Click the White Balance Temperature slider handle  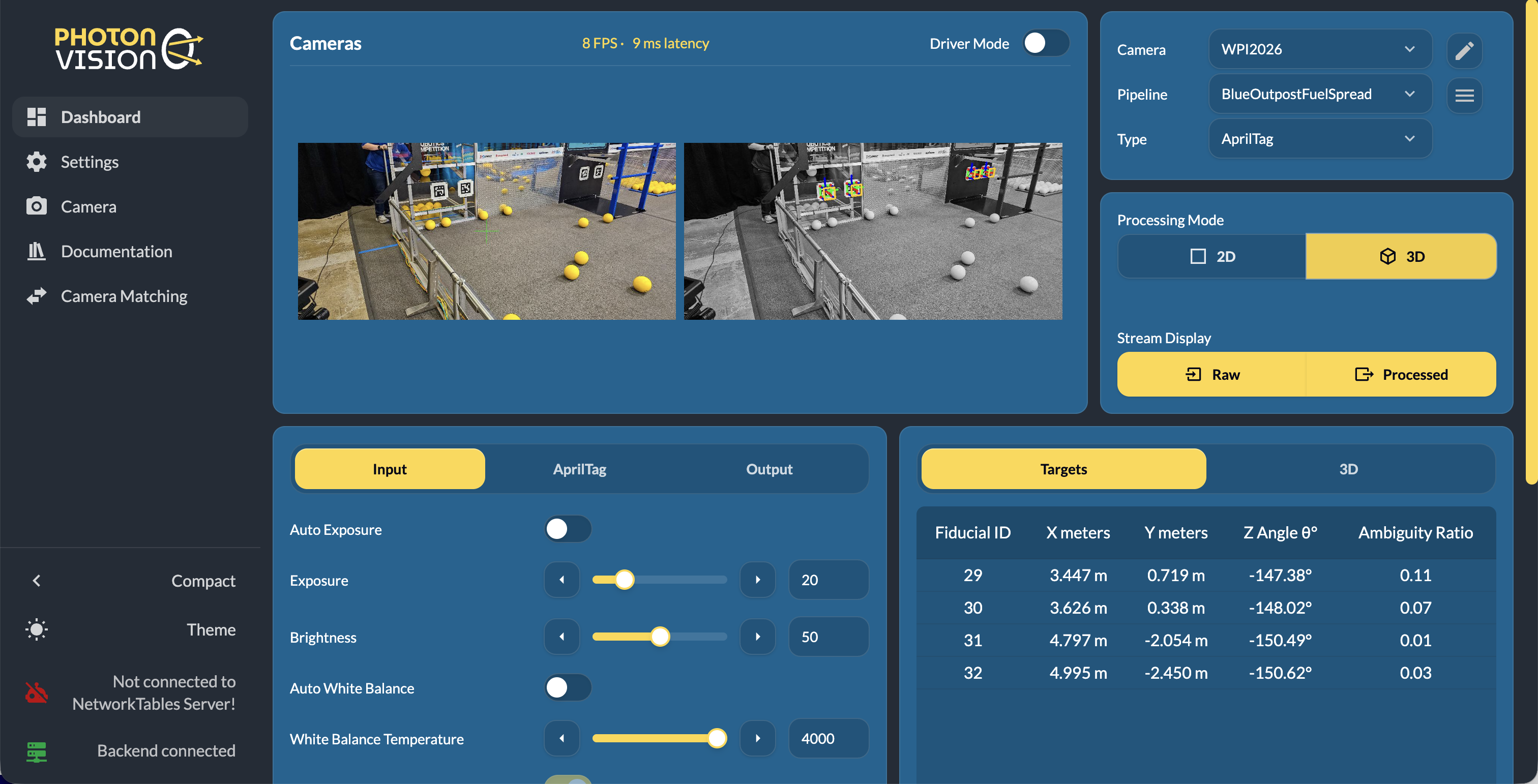717,738
